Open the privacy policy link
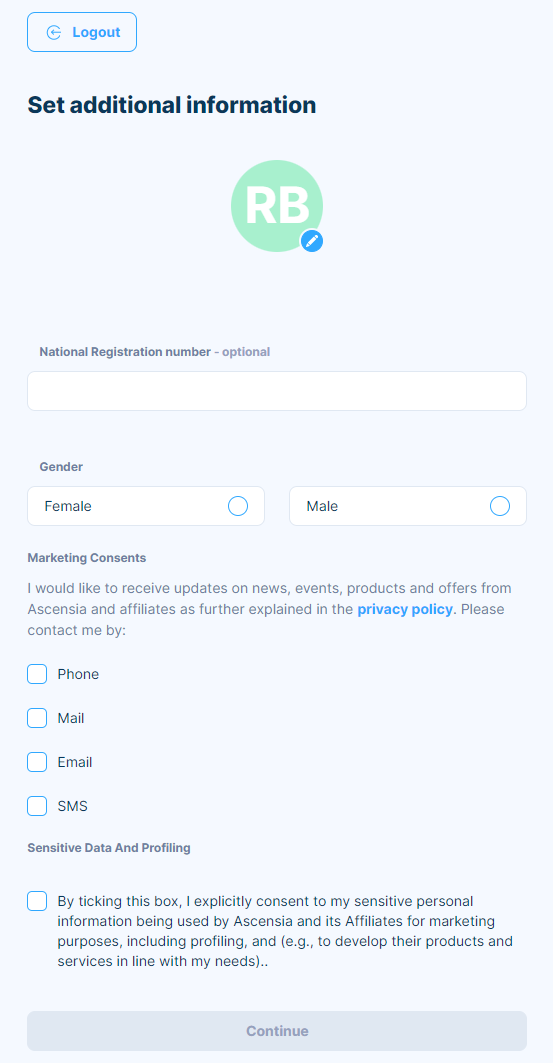 point(405,609)
